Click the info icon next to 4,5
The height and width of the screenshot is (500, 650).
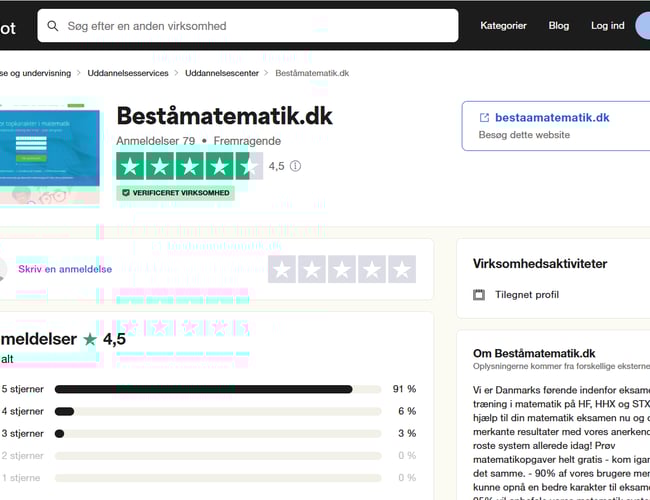click(296, 166)
